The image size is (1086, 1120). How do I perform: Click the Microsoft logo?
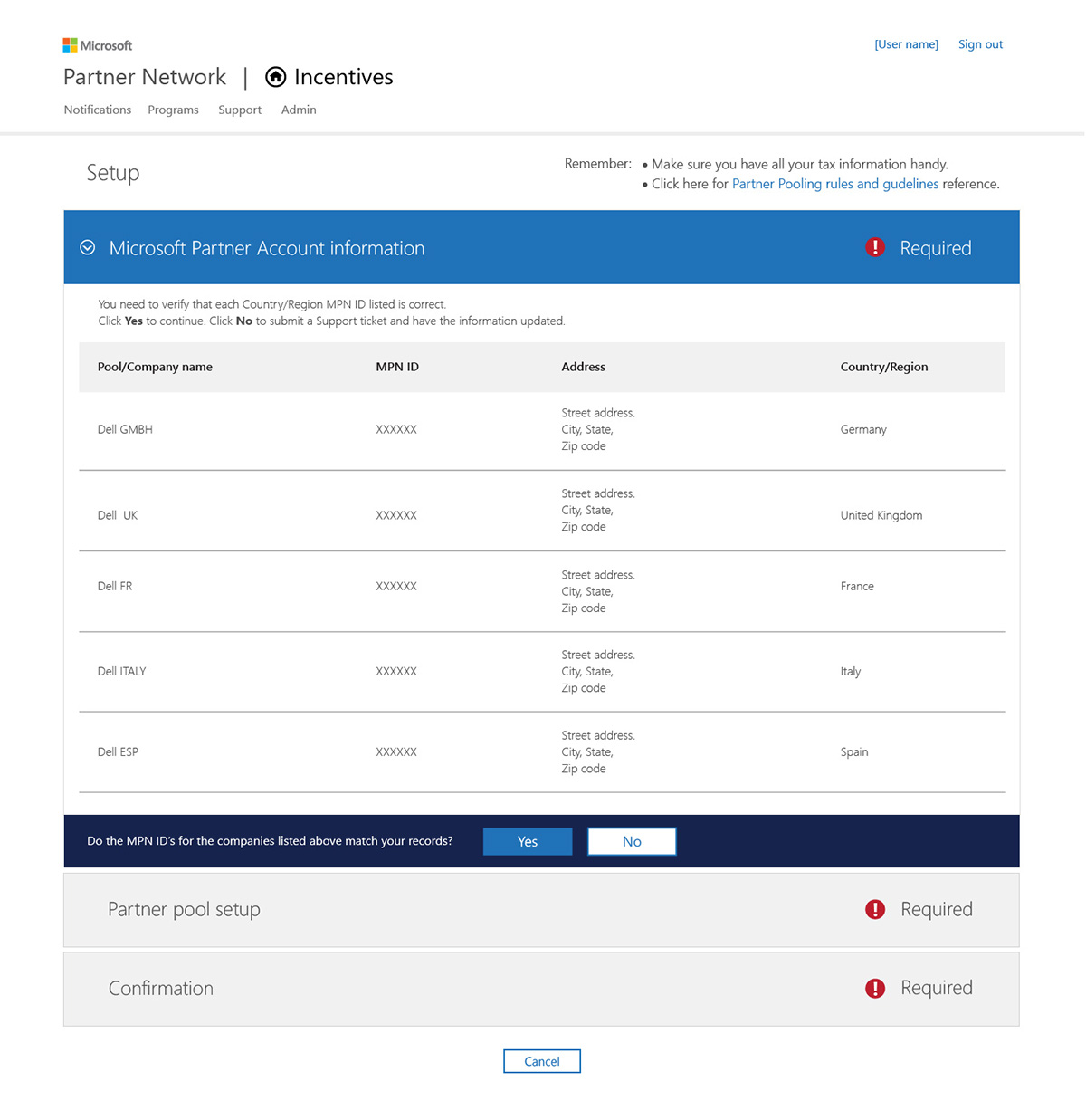pyautogui.click(x=97, y=45)
